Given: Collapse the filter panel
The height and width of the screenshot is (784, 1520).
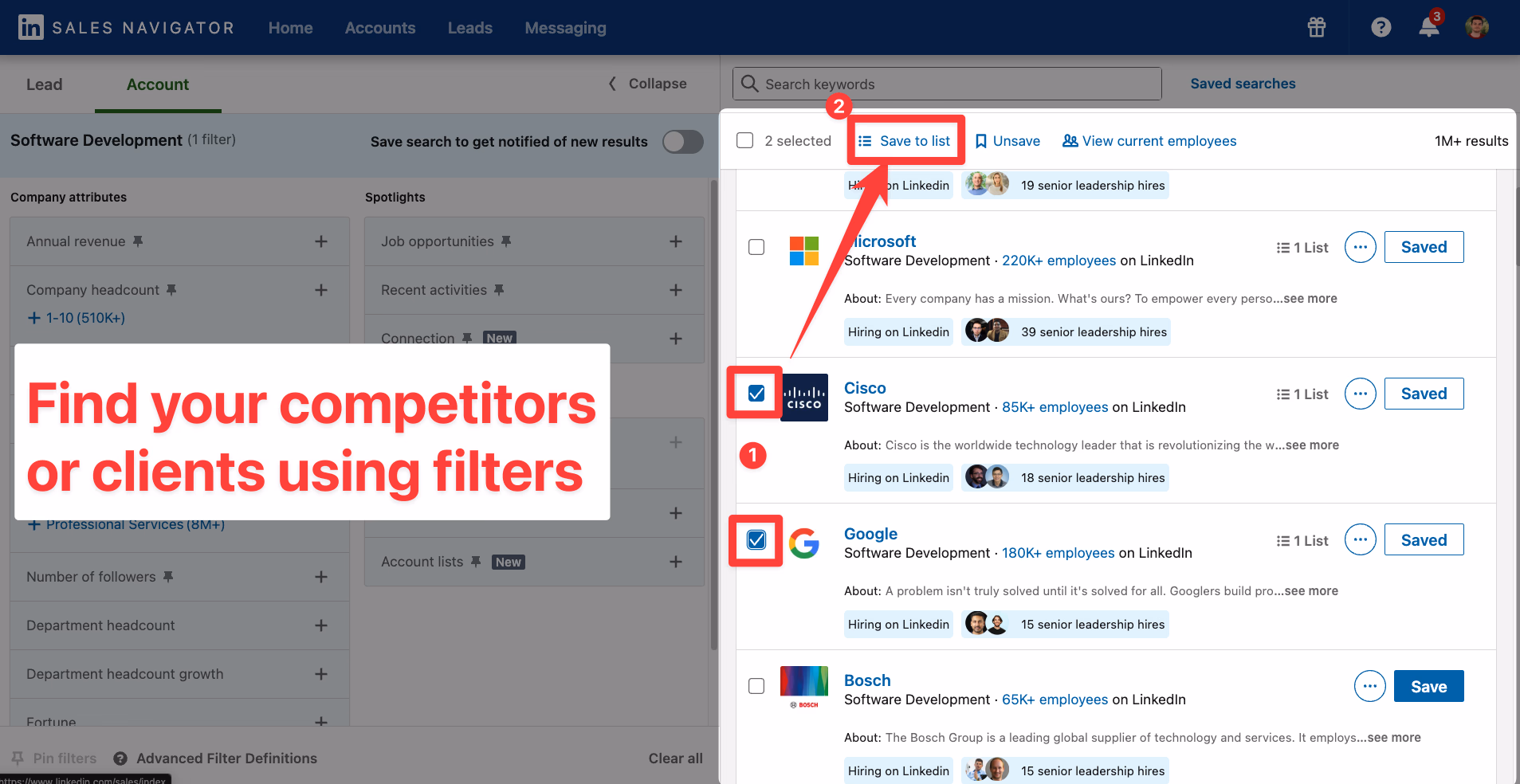Looking at the screenshot, I should click(x=648, y=84).
